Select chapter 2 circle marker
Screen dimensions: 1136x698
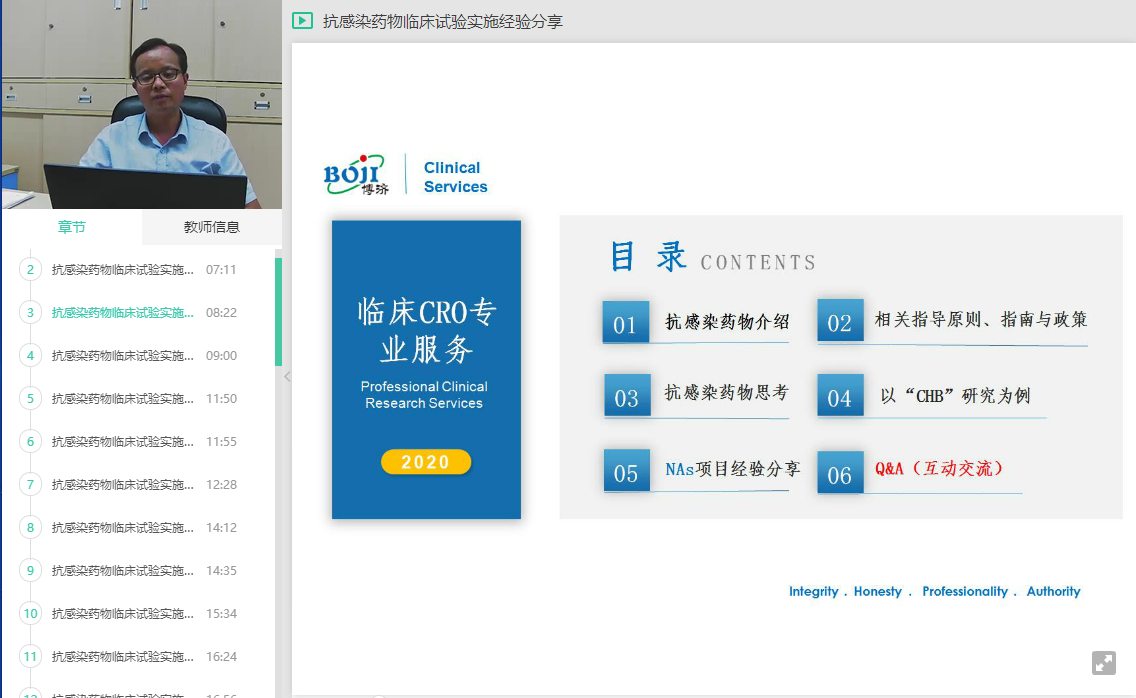pyautogui.click(x=31, y=270)
